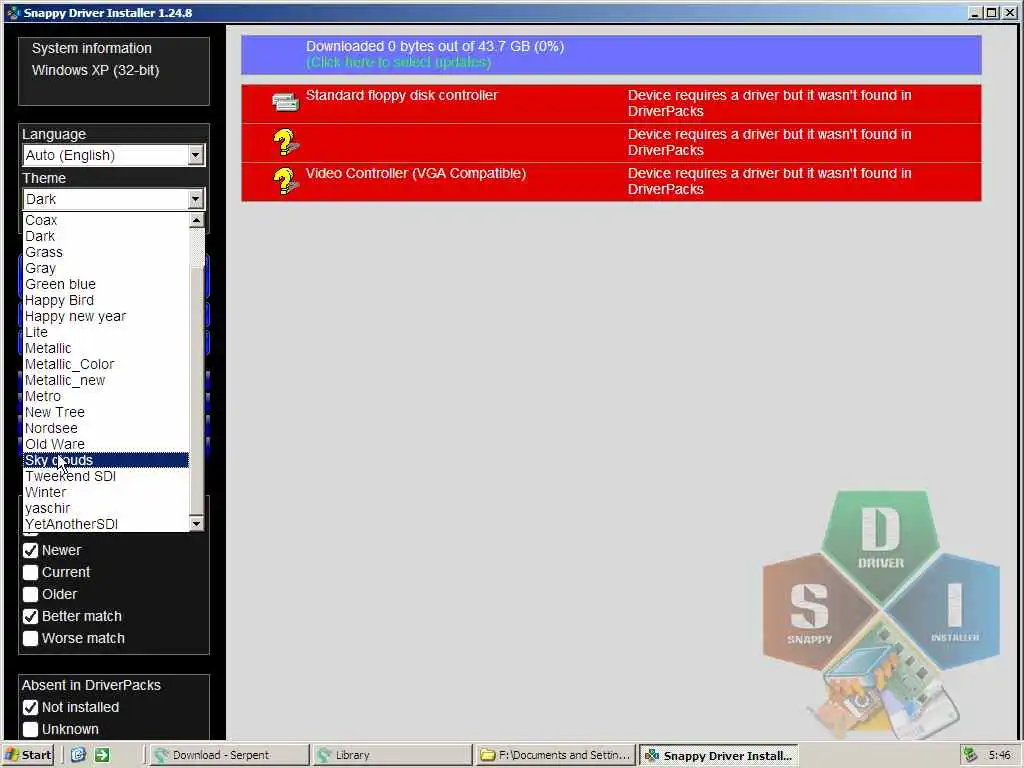Select the New Tree theme

[106, 412]
